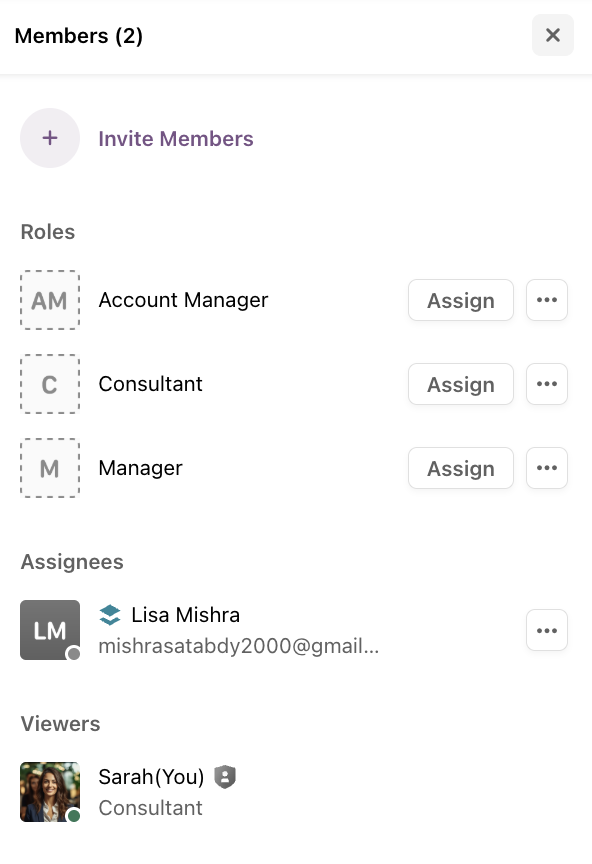Open options menu for Lisa Mishra
This screenshot has width=592, height=864.
[547, 630]
